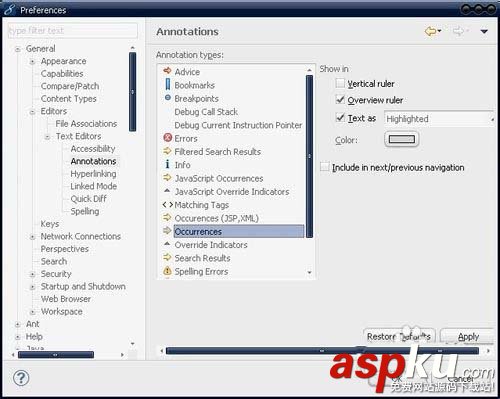The image size is (500, 399).
Task: Click the JavaScript Override Indicators triangle icon
Action: [x=167, y=190]
